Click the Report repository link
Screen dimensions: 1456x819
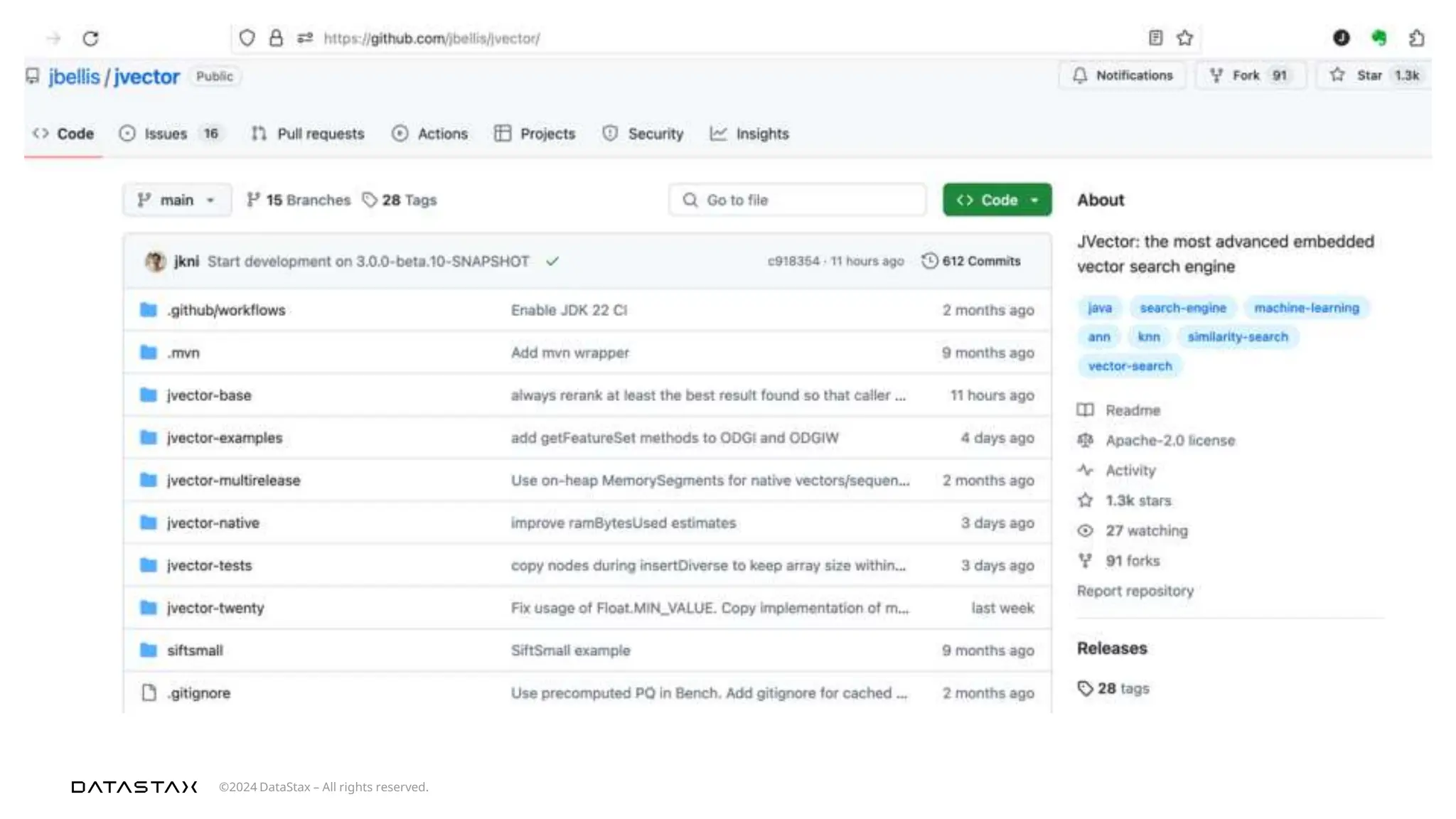1135,591
